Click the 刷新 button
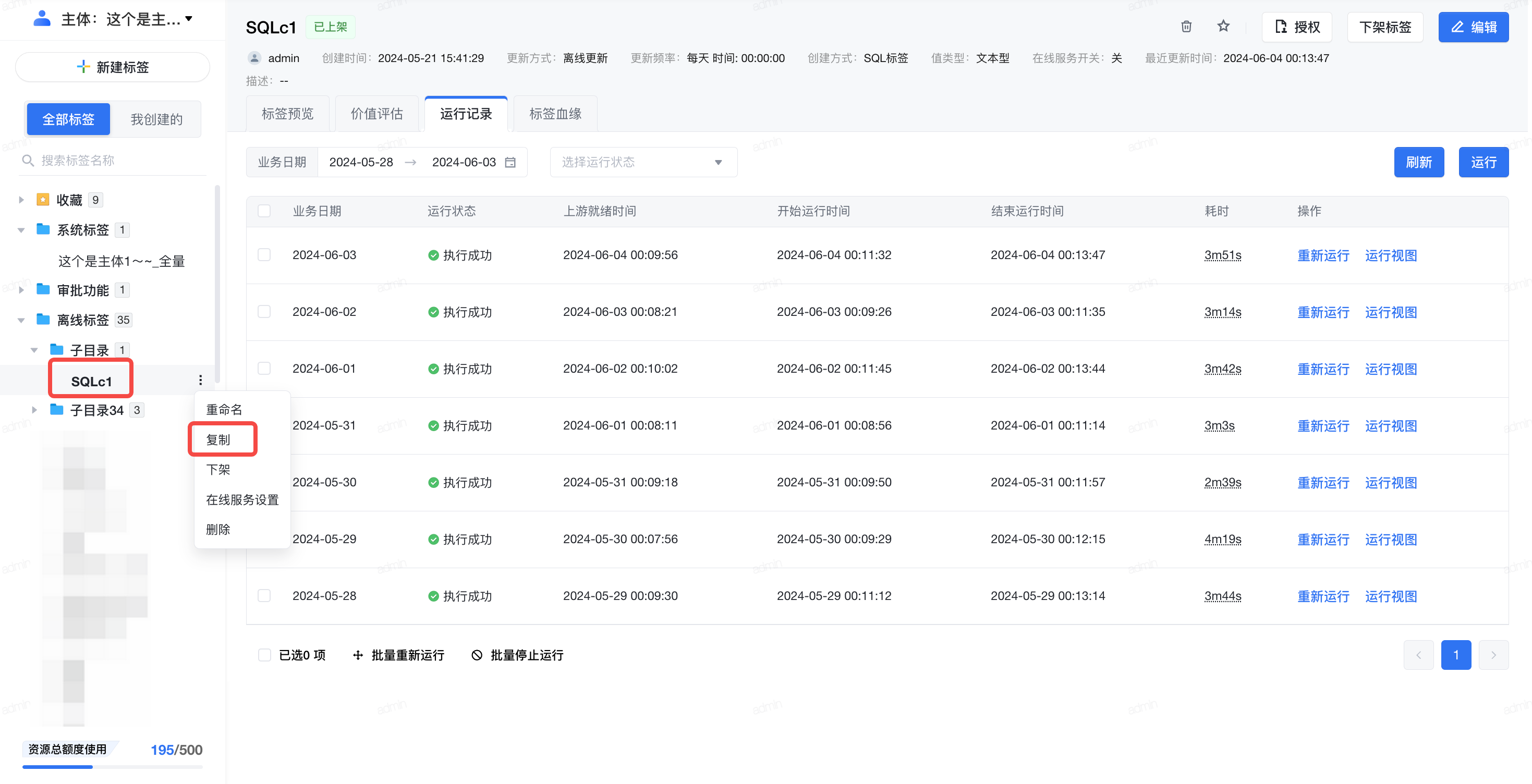This screenshot has height=784, width=1532. coord(1418,162)
